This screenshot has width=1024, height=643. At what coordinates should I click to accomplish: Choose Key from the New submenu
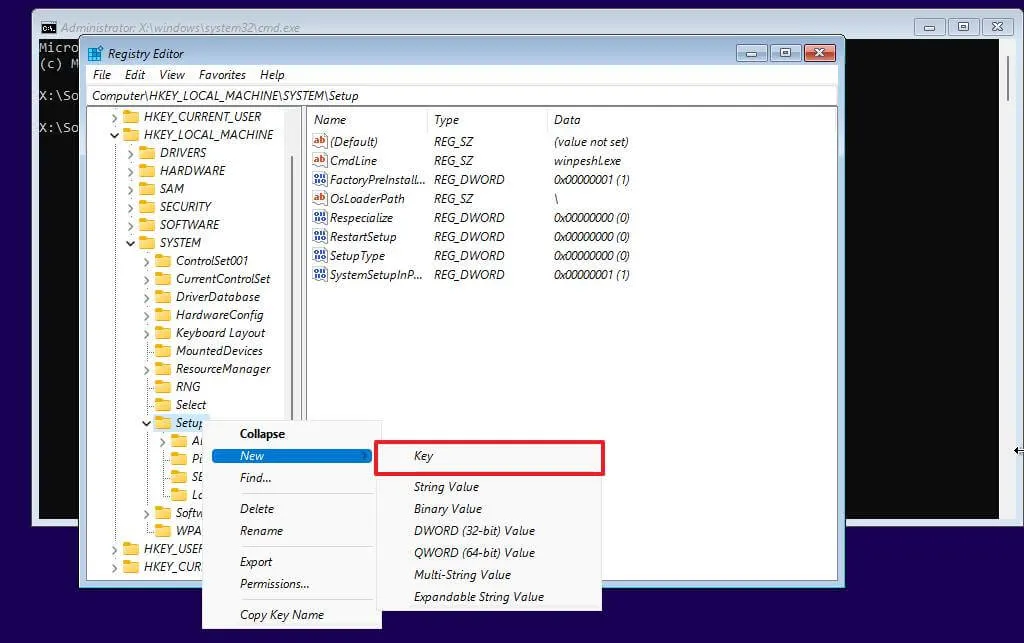click(x=423, y=456)
